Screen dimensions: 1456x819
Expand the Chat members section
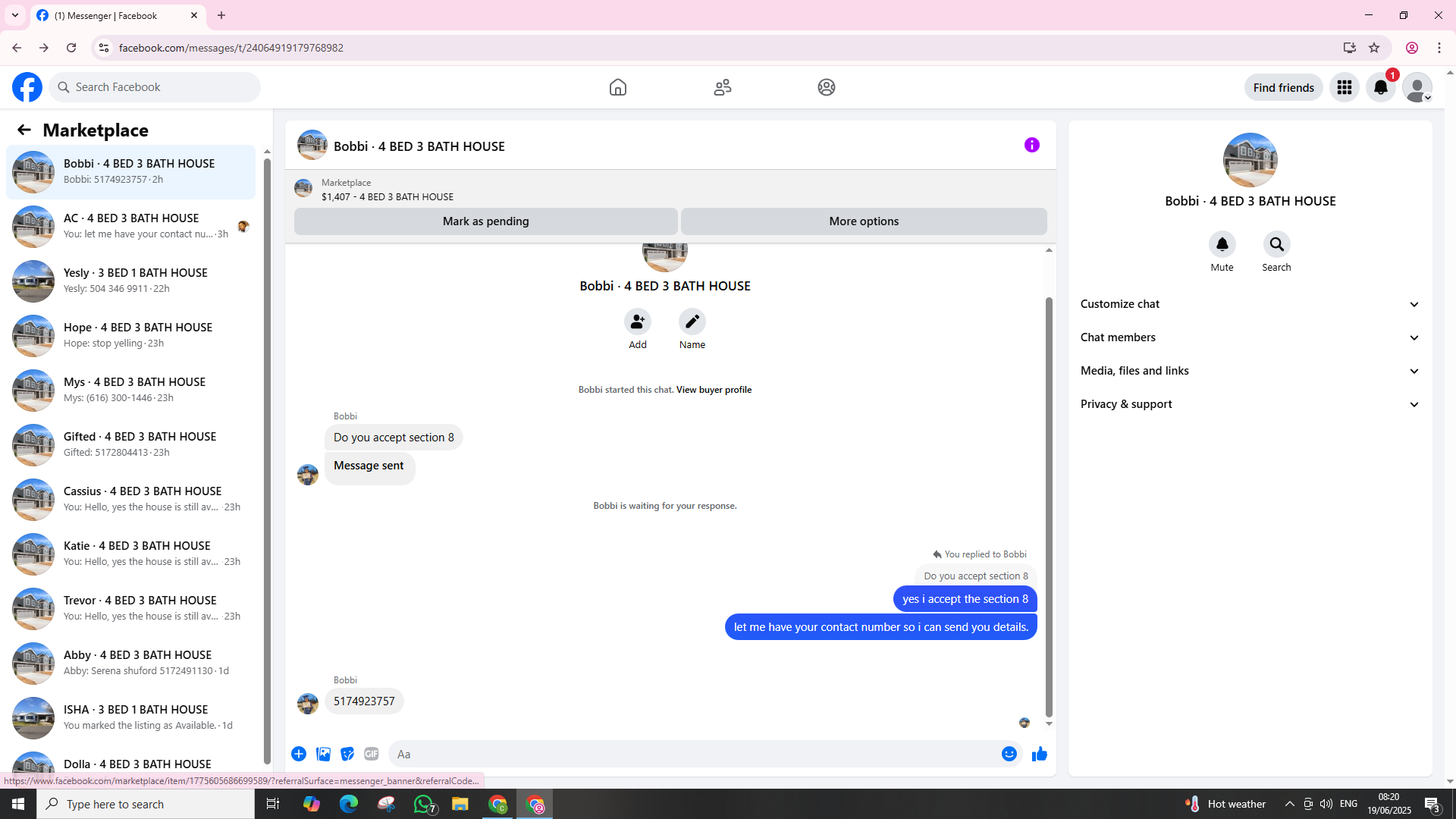pos(1250,337)
